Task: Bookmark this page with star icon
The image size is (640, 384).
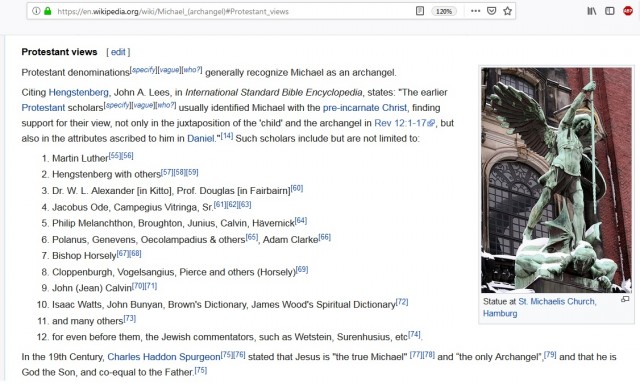Action: pos(507,11)
